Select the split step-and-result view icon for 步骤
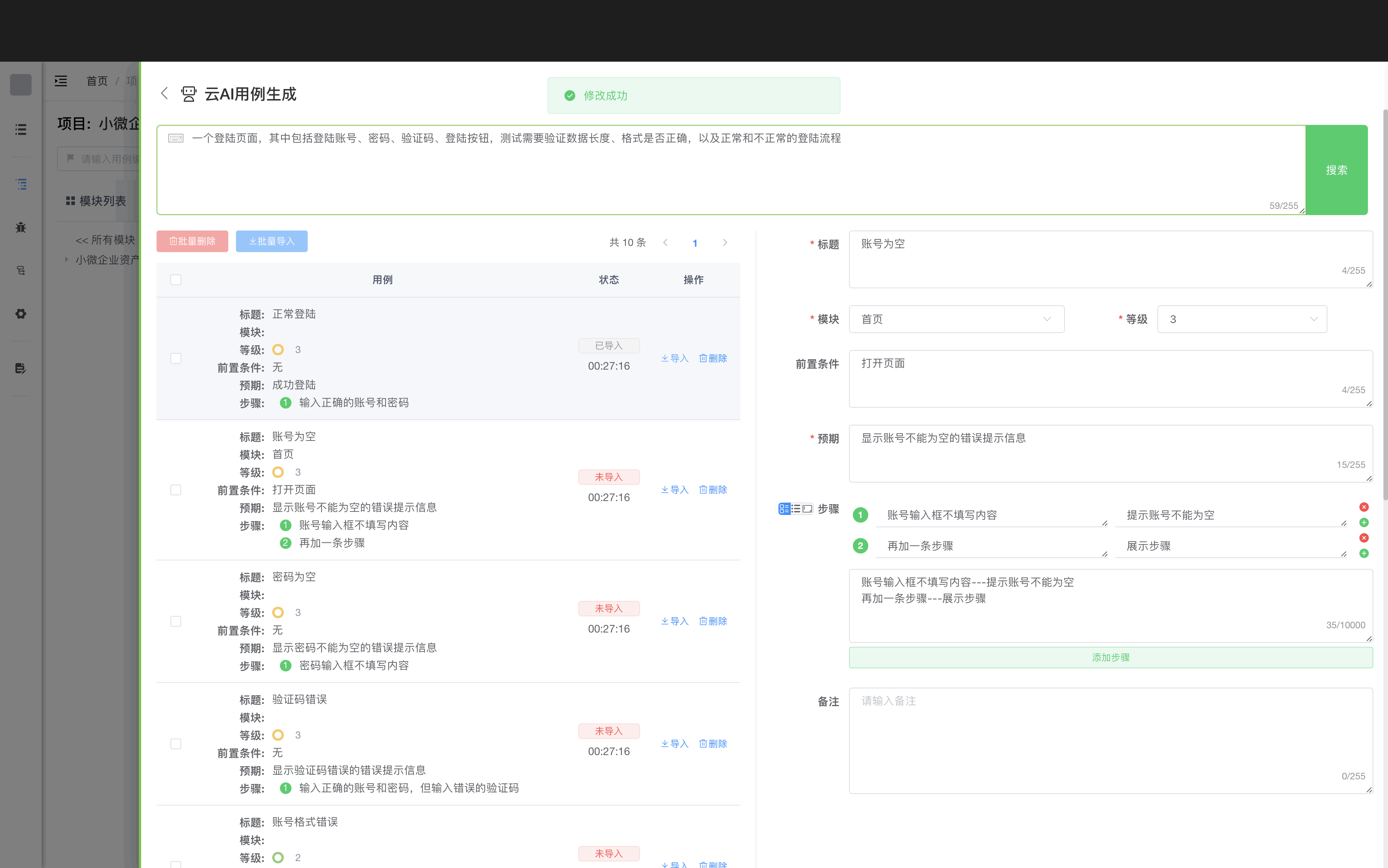The height and width of the screenshot is (868, 1388). pos(784,509)
